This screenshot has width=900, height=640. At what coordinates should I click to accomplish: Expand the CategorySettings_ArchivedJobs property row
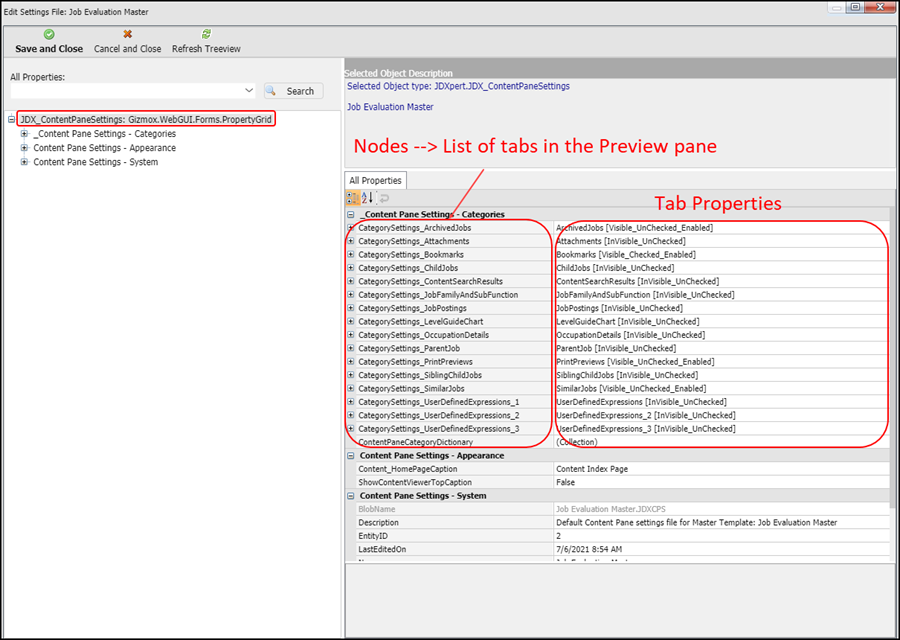pyautogui.click(x=351, y=228)
